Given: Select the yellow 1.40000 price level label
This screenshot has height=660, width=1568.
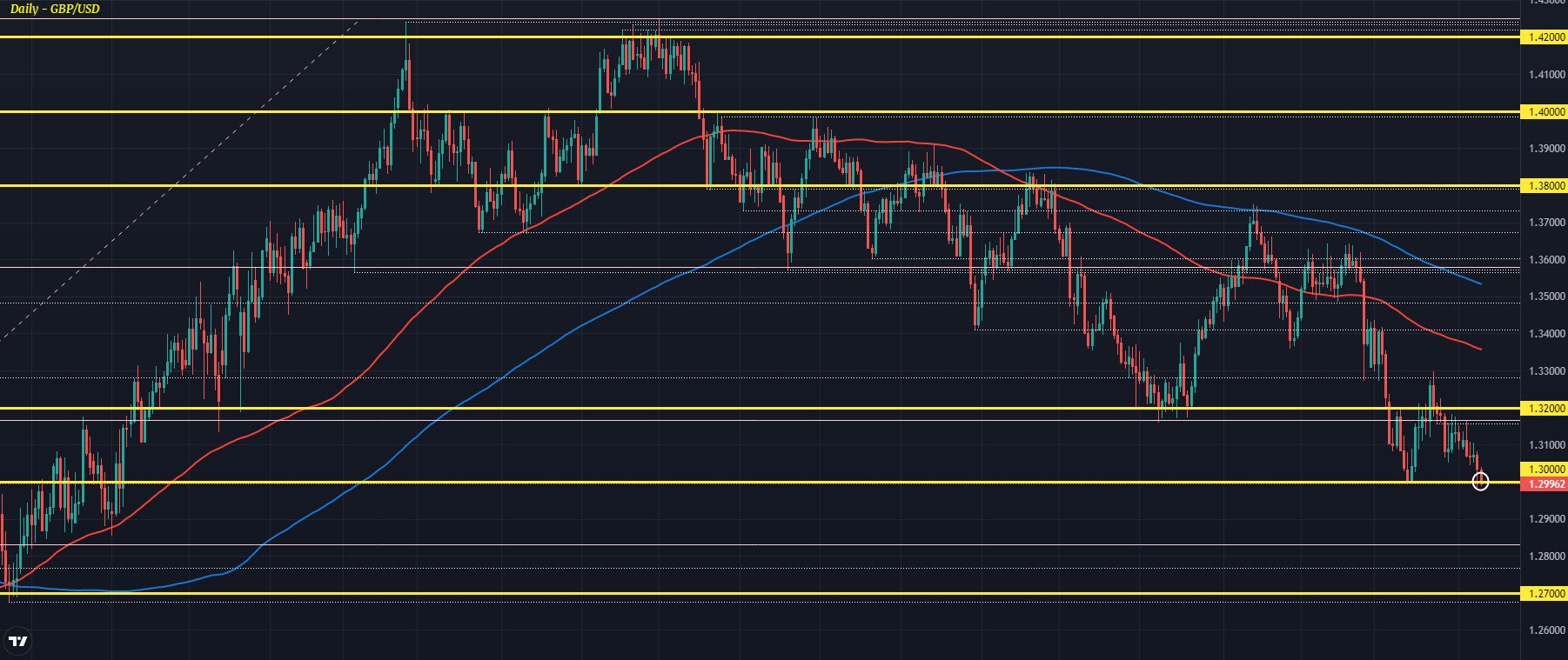Looking at the screenshot, I should coord(1543,112).
